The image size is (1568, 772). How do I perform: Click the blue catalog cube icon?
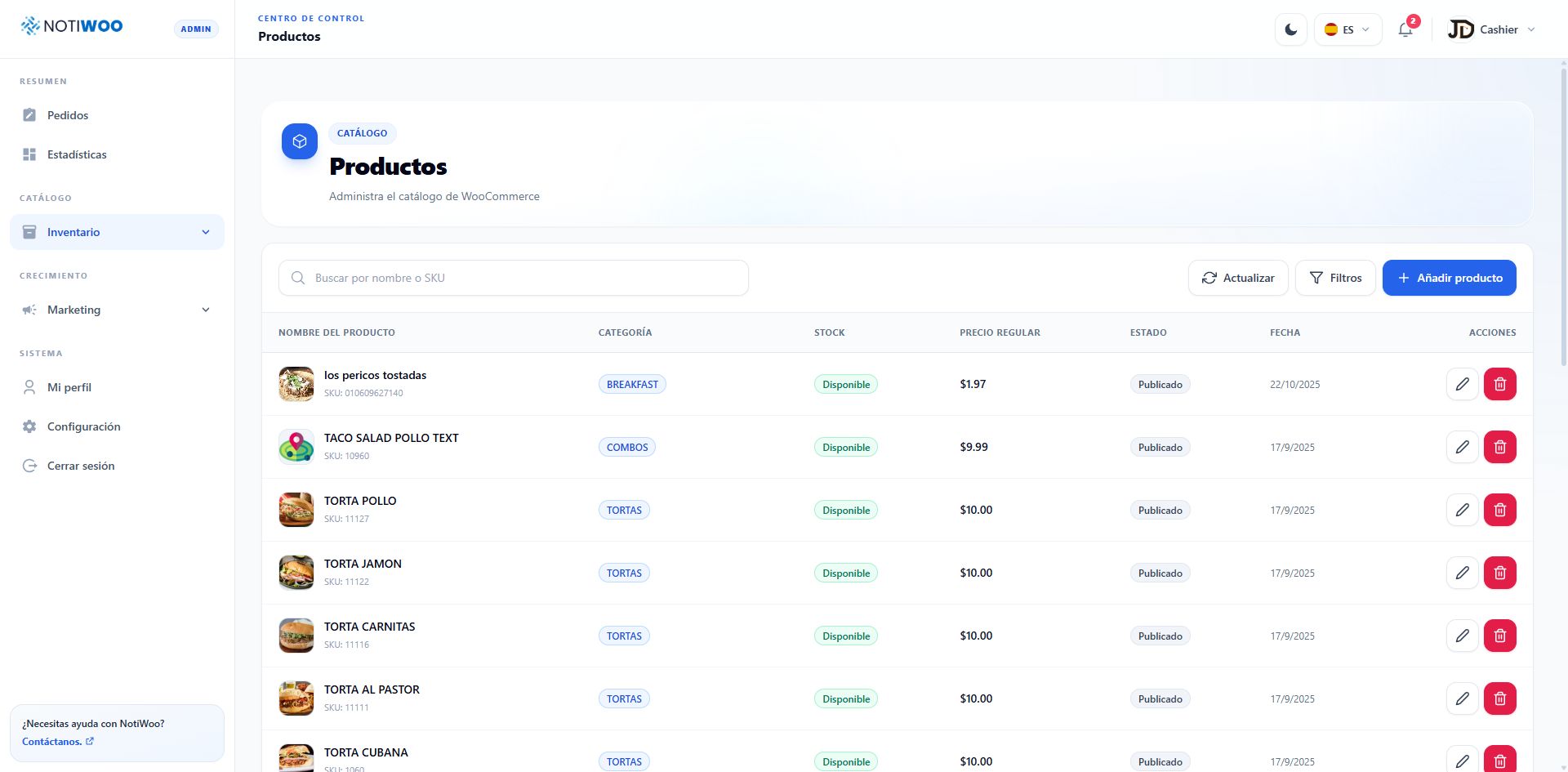[300, 141]
